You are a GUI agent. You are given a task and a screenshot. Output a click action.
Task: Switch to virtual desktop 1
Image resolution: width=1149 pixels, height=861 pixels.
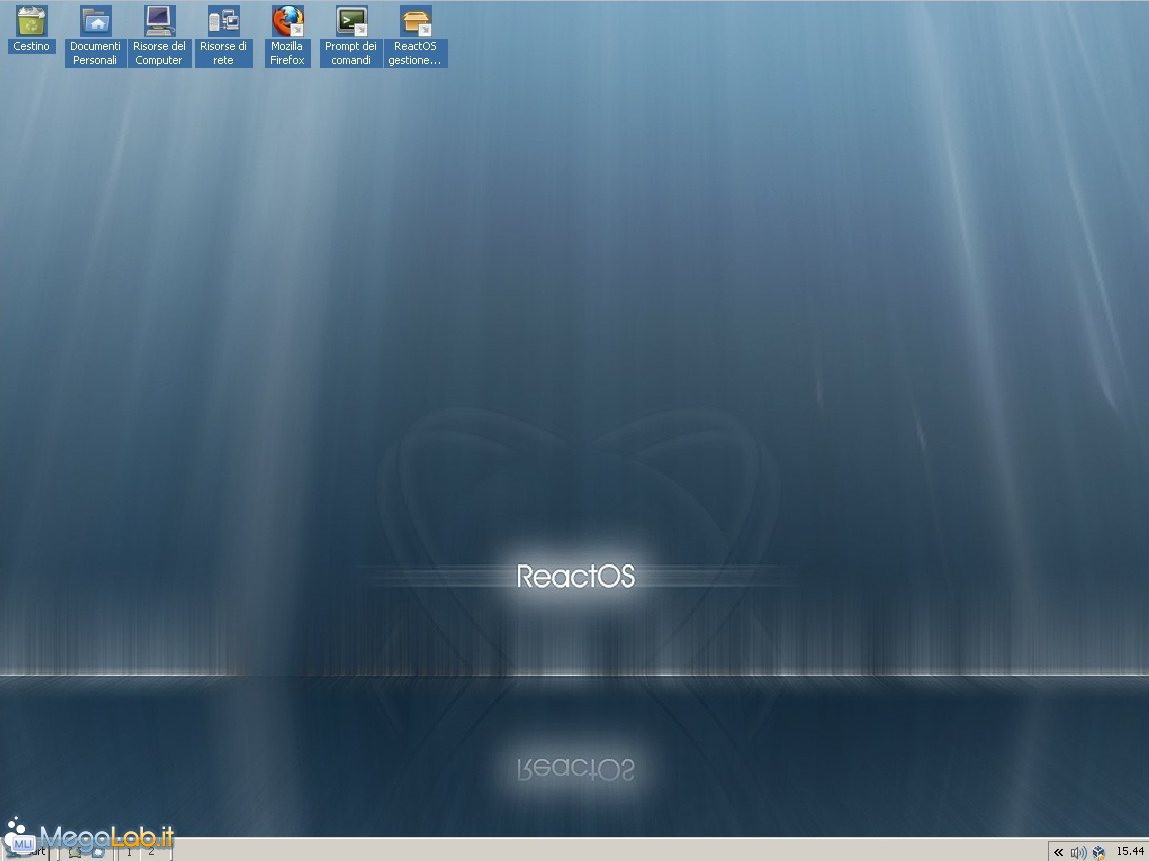pyautogui.click(x=129, y=851)
